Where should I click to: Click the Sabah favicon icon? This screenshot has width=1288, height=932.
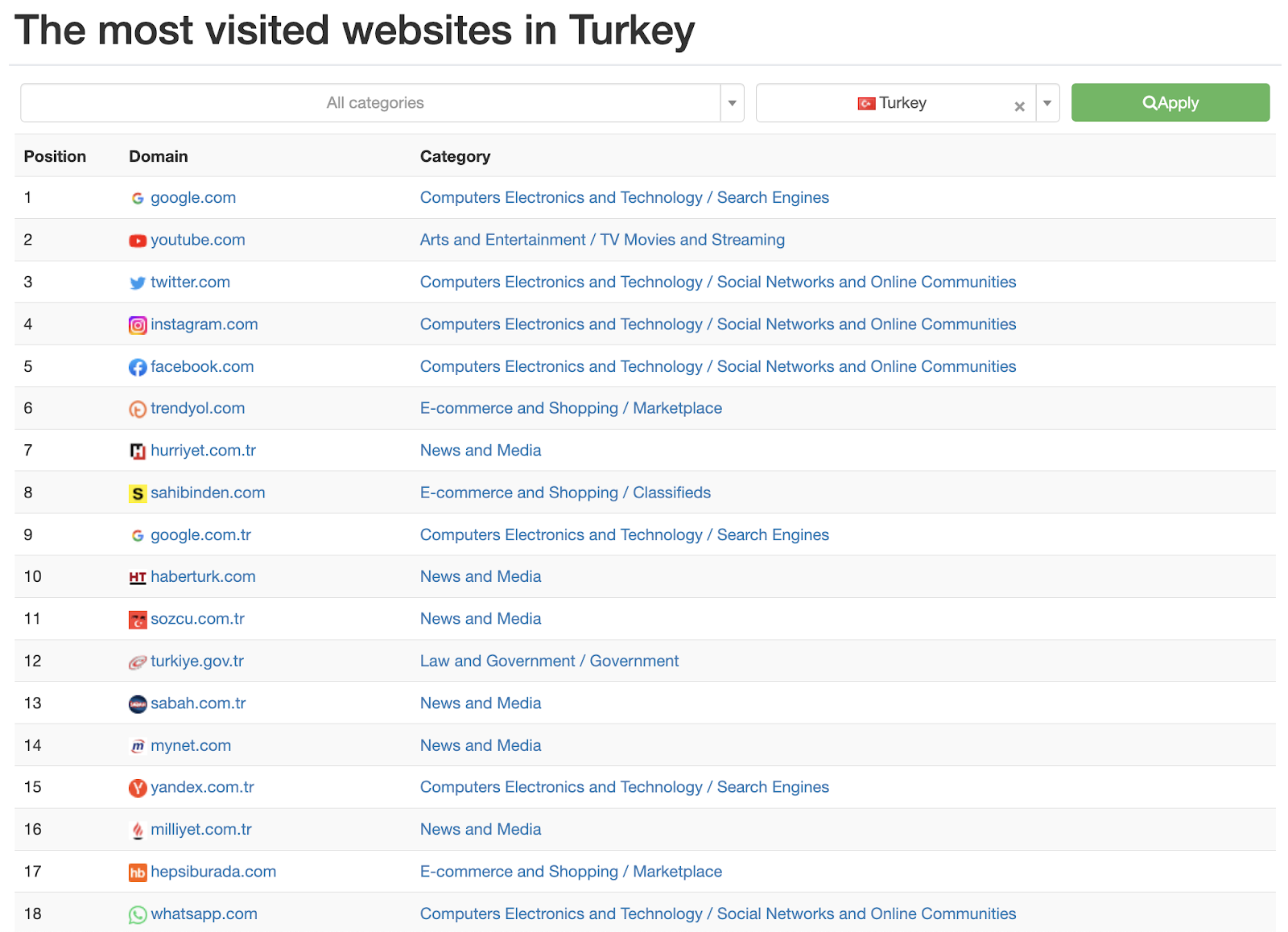138,704
